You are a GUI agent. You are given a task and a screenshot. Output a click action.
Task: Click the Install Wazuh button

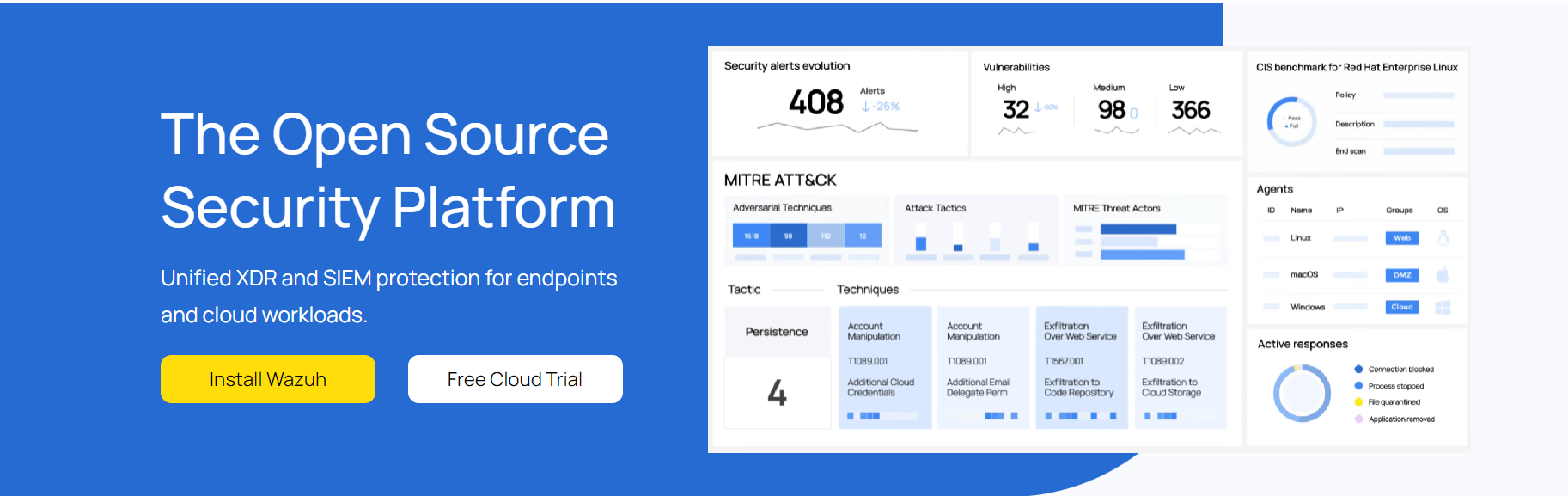[x=268, y=379]
